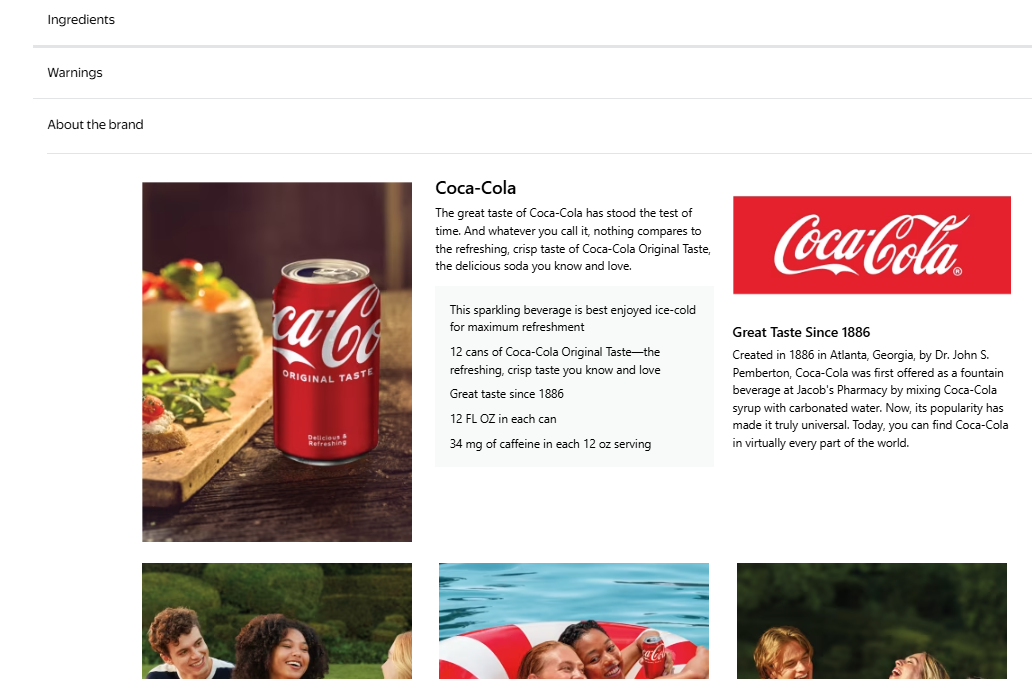Click the Great Taste Since 1886 heading
This screenshot has width=1032, height=679.
[x=801, y=332]
